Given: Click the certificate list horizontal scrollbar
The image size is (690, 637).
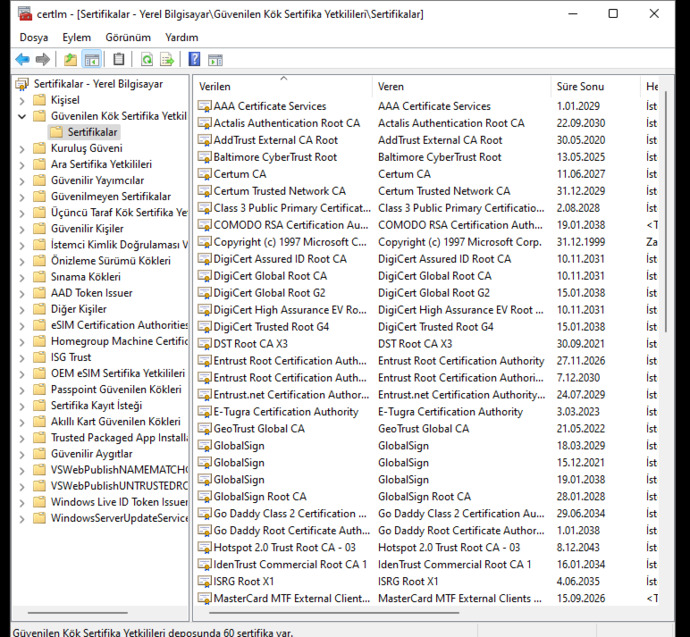Looking at the screenshot, I should pos(334,612).
